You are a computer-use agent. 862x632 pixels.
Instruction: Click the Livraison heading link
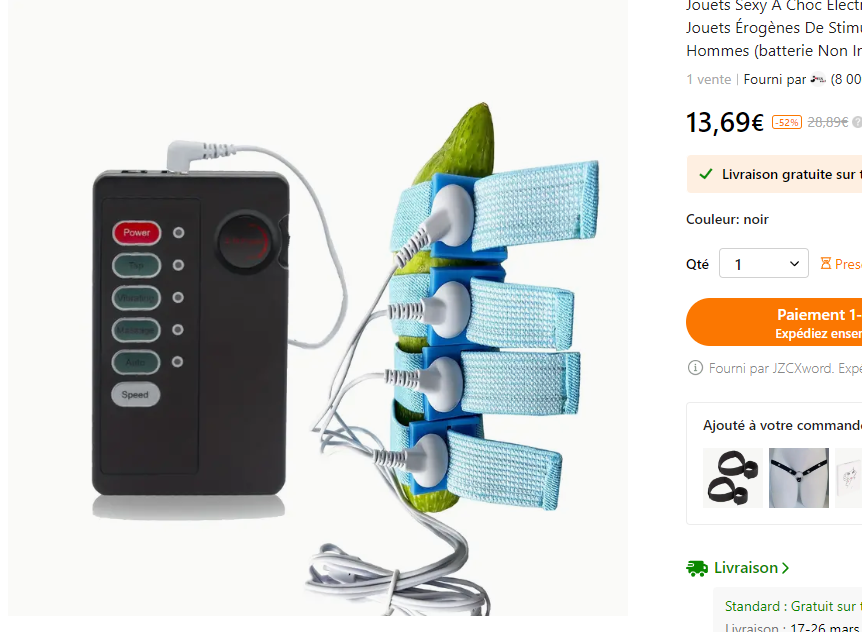click(745, 568)
